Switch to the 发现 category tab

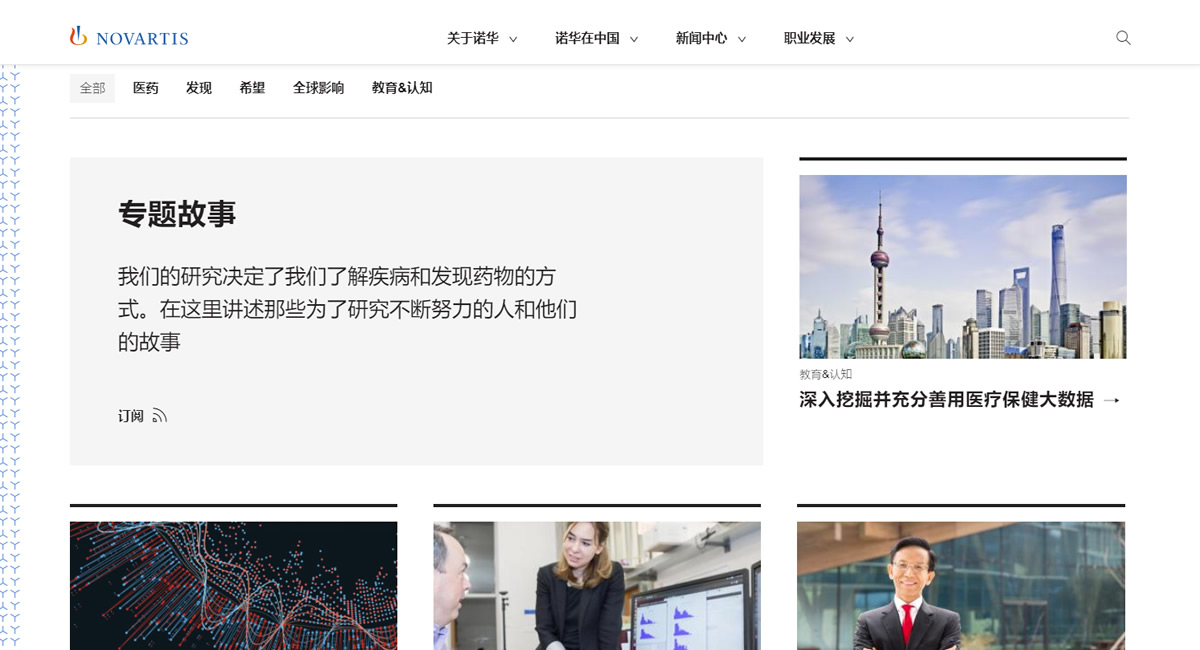pyautogui.click(x=199, y=88)
